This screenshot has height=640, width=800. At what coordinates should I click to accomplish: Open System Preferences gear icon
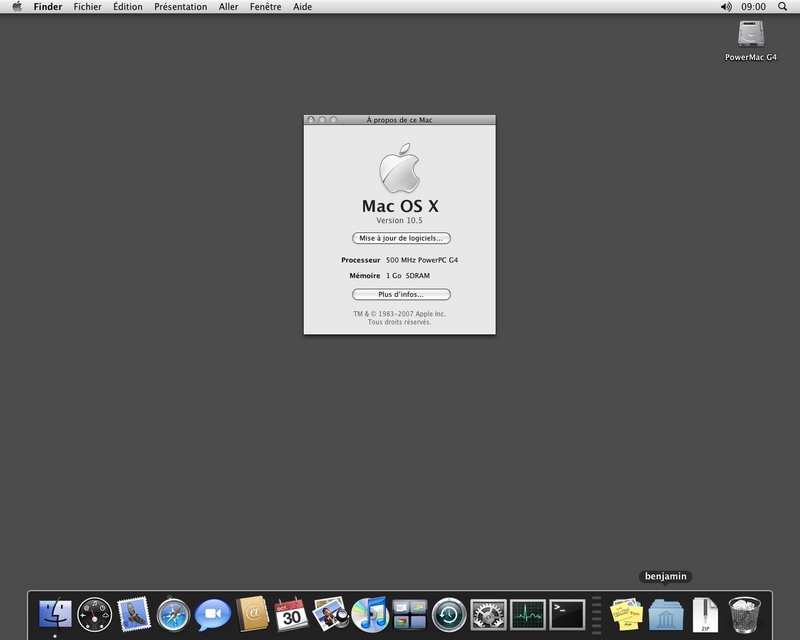(x=488, y=613)
